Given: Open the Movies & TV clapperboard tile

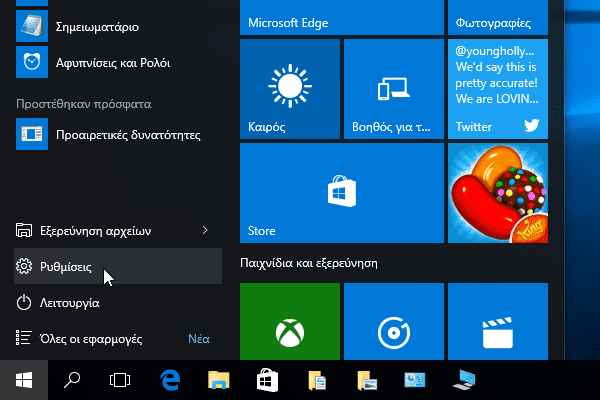Looking at the screenshot, I should [498, 322].
